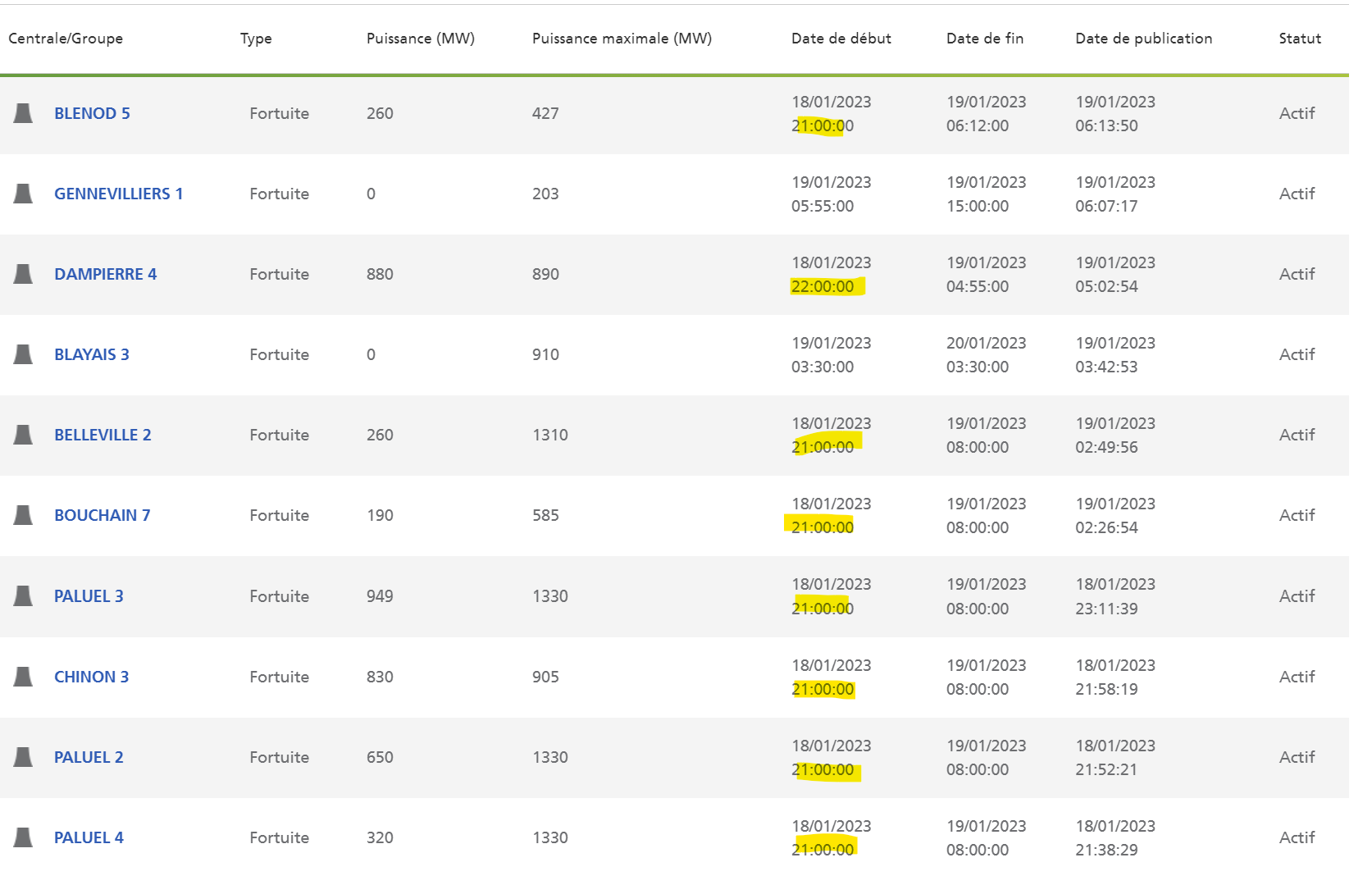
Task: Click Actif status in BLAYAIS 3 row
Action: [x=1297, y=354]
